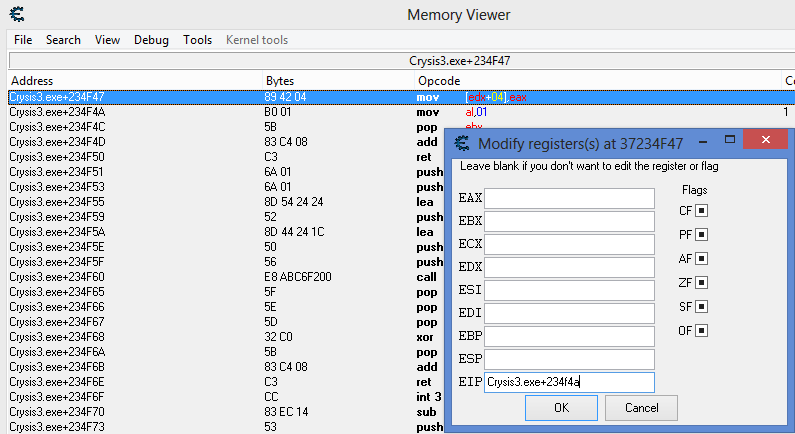Click the xor opcode in row 234F68
This screenshot has width=795, height=434.
tap(425, 337)
